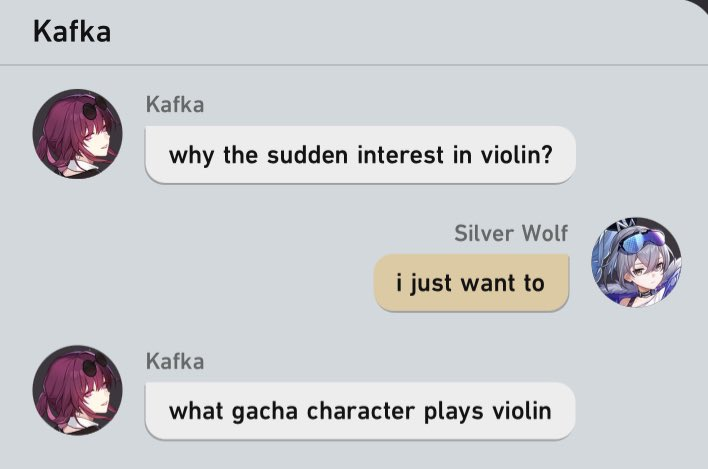Open Kafka's avatar beside the last message

click(78, 390)
